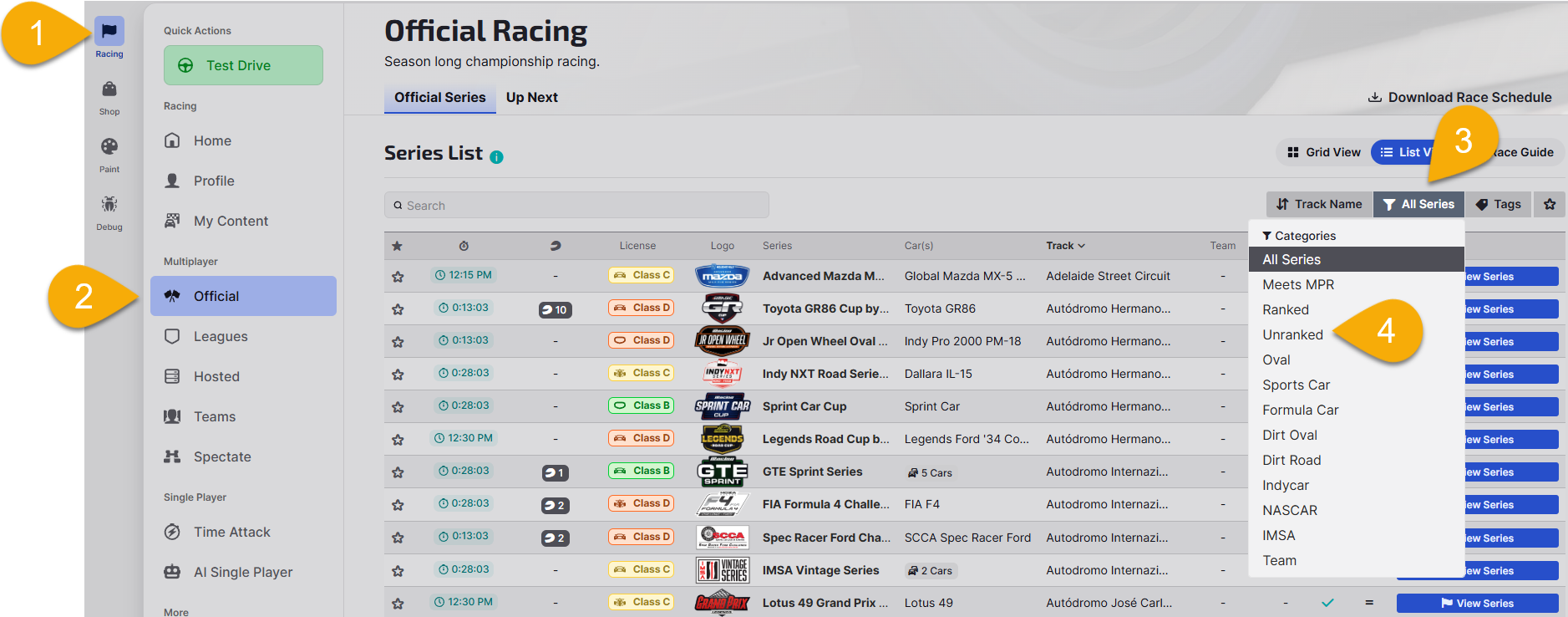Select Ranked category
Screen dimensions: 1568x617
pyautogui.click(x=1357, y=309)
